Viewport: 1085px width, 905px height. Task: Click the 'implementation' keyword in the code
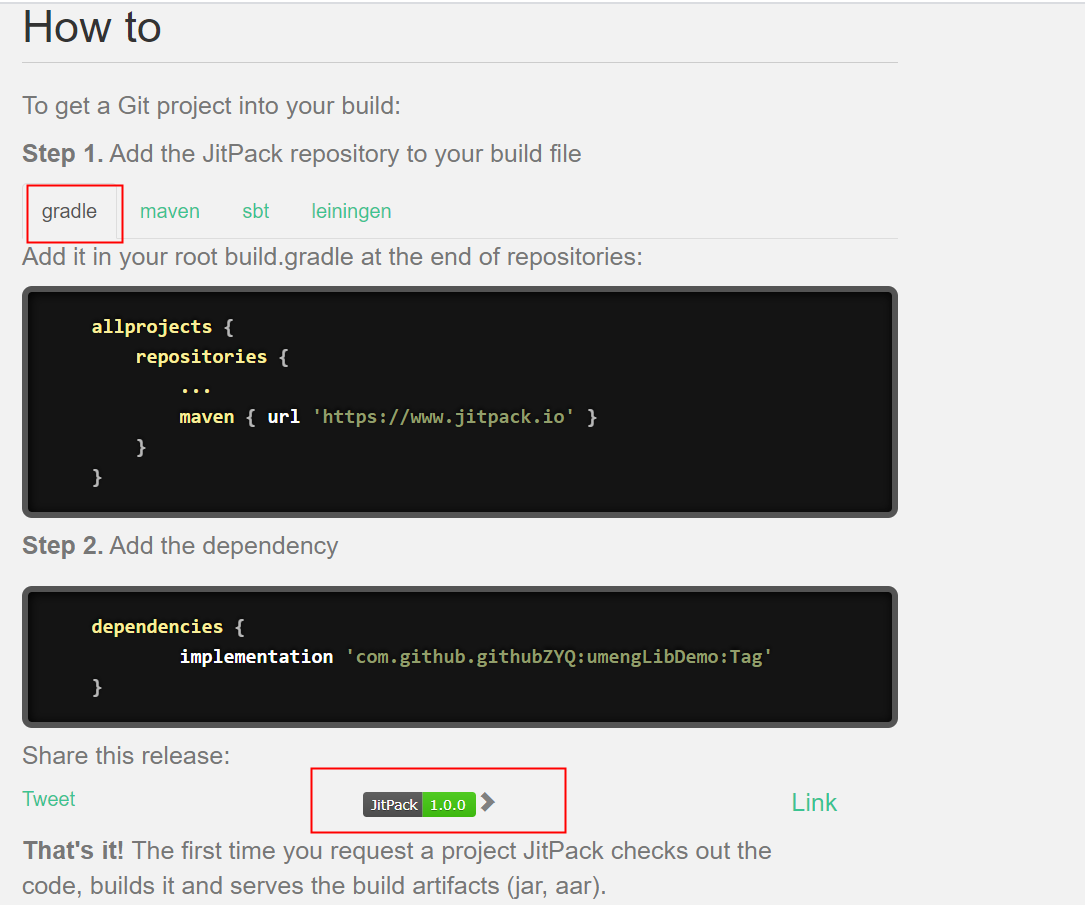(x=256, y=657)
